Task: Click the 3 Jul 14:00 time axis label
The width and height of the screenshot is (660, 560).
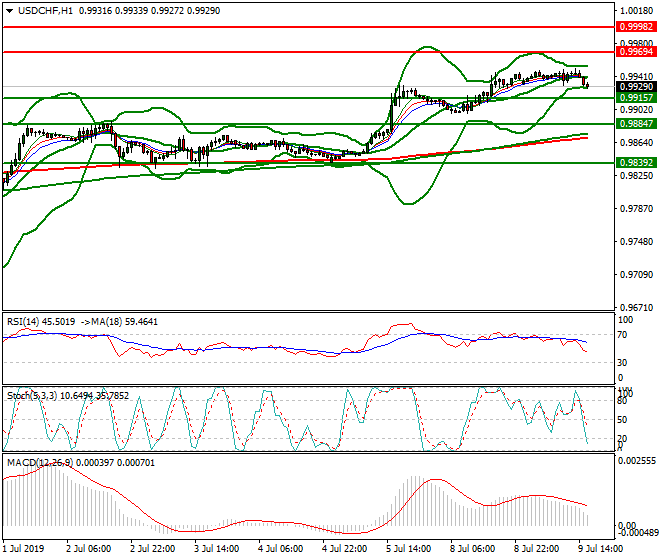Action: (217, 549)
